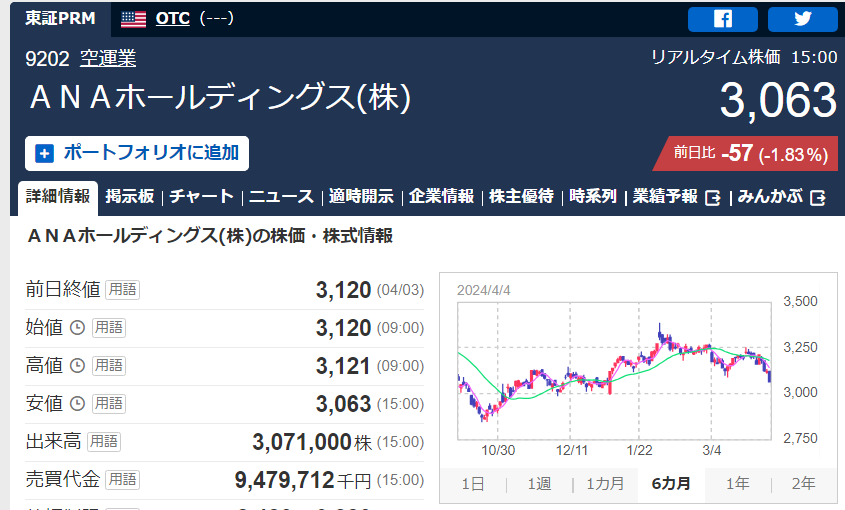This screenshot has height=510, width=845.
Task: Set chart range to 1日
Action: (473, 484)
